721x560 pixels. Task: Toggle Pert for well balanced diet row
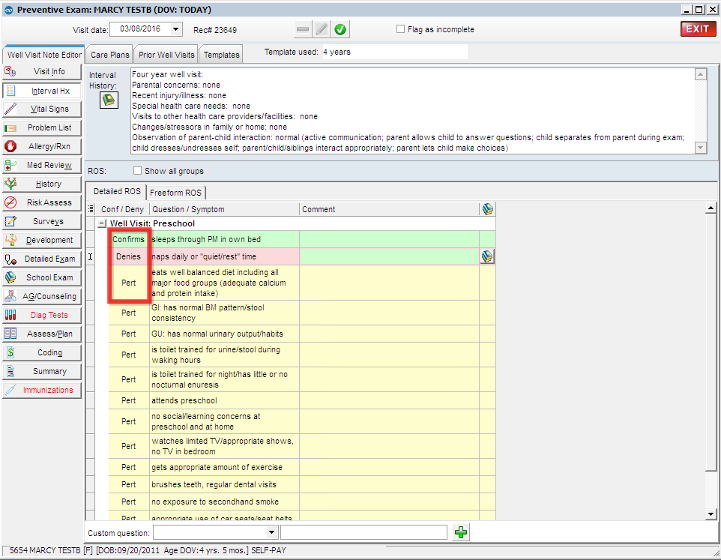[x=129, y=283]
